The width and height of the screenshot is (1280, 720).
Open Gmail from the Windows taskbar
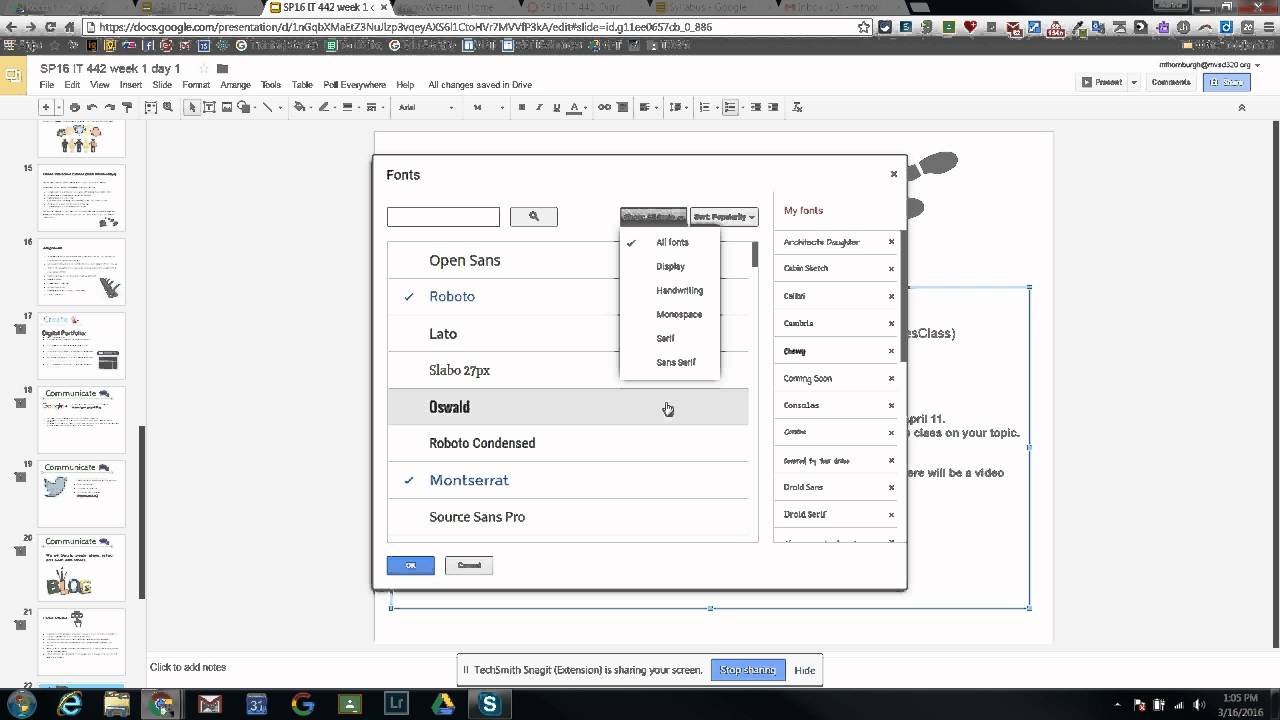[x=209, y=704]
